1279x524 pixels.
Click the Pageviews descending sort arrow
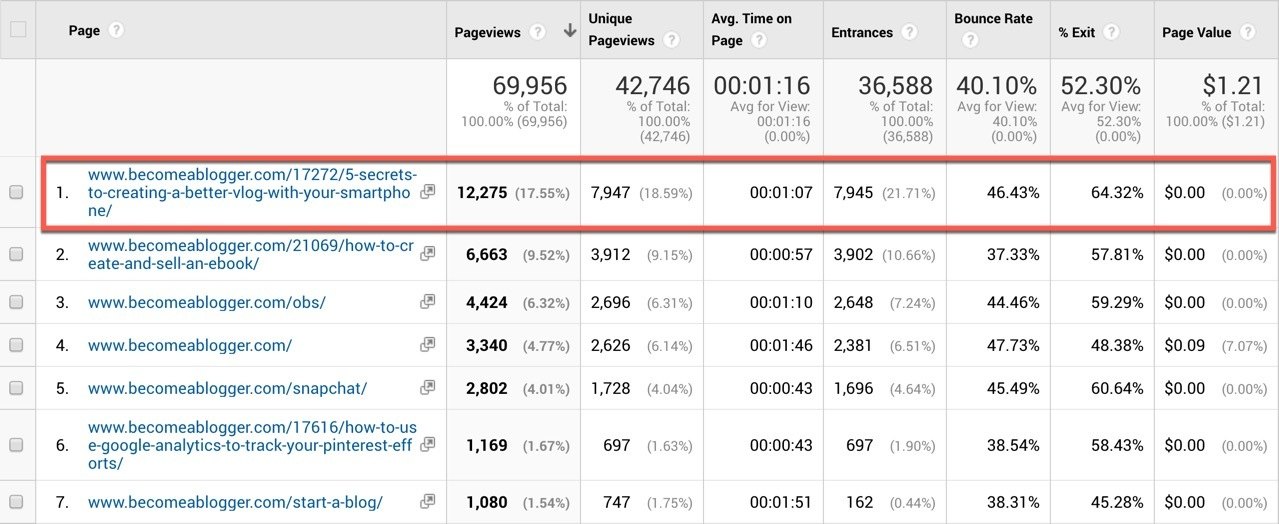[x=570, y=31]
